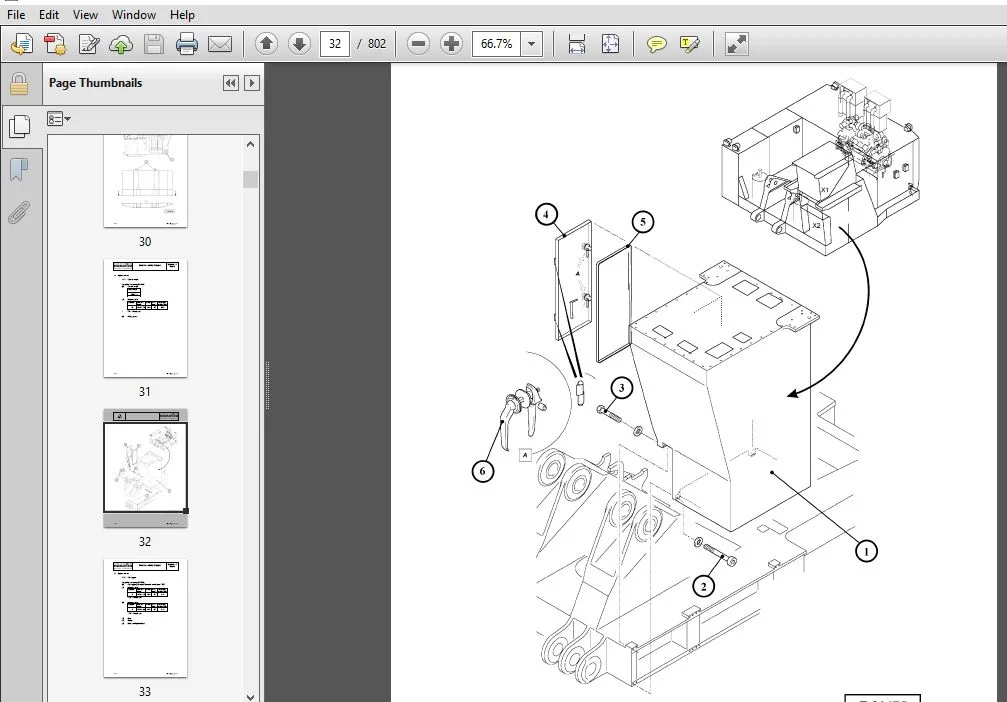
Task: Click the Save floppy disk icon
Action: point(153,44)
